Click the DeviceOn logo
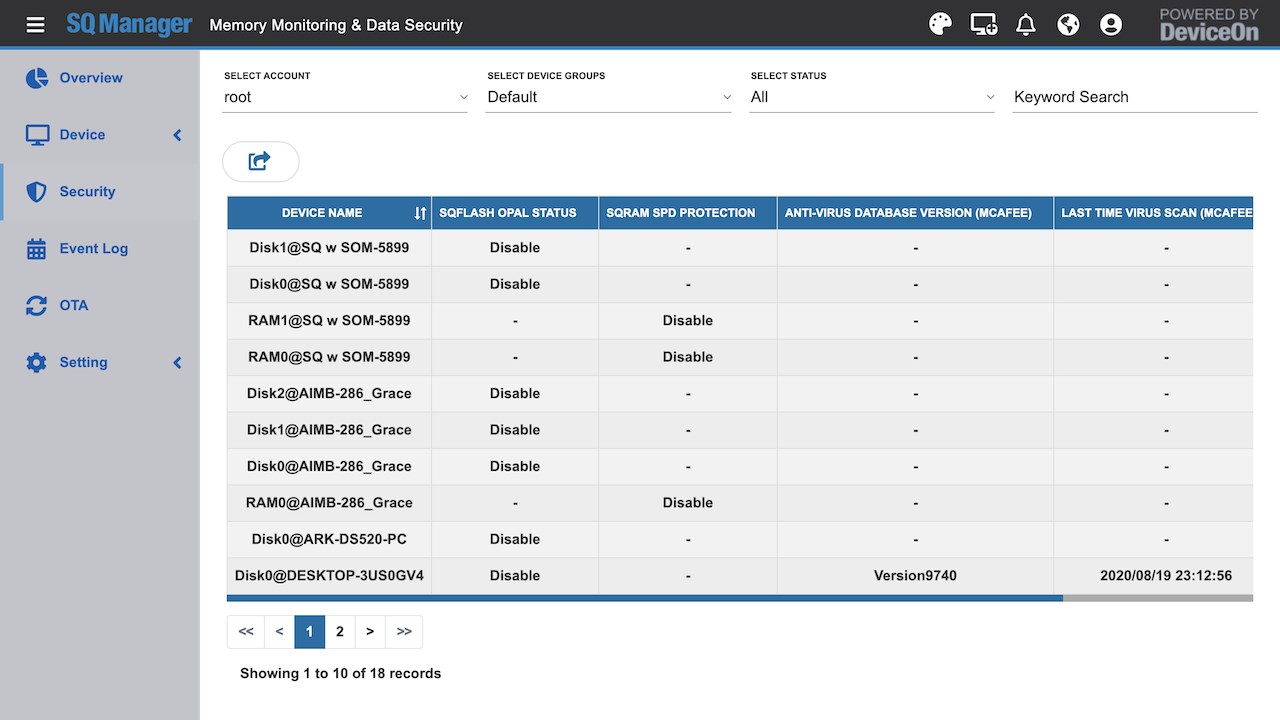This screenshot has height=720, width=1280. (x=1209, y=24)
